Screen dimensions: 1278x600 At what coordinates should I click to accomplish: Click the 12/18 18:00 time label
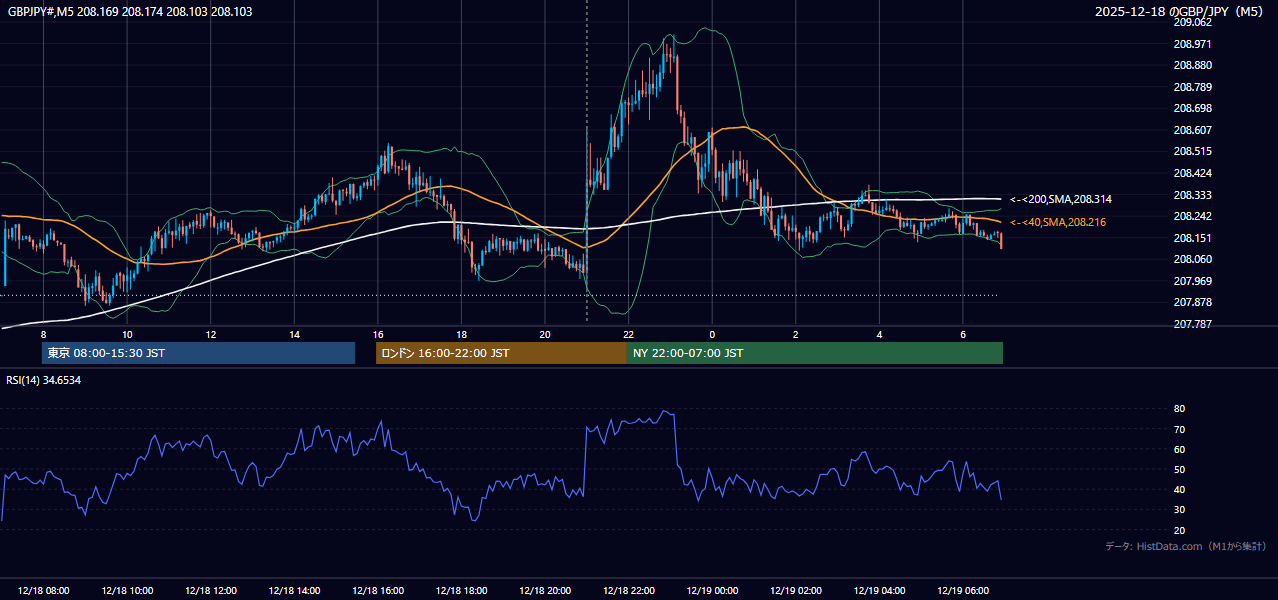461,591
